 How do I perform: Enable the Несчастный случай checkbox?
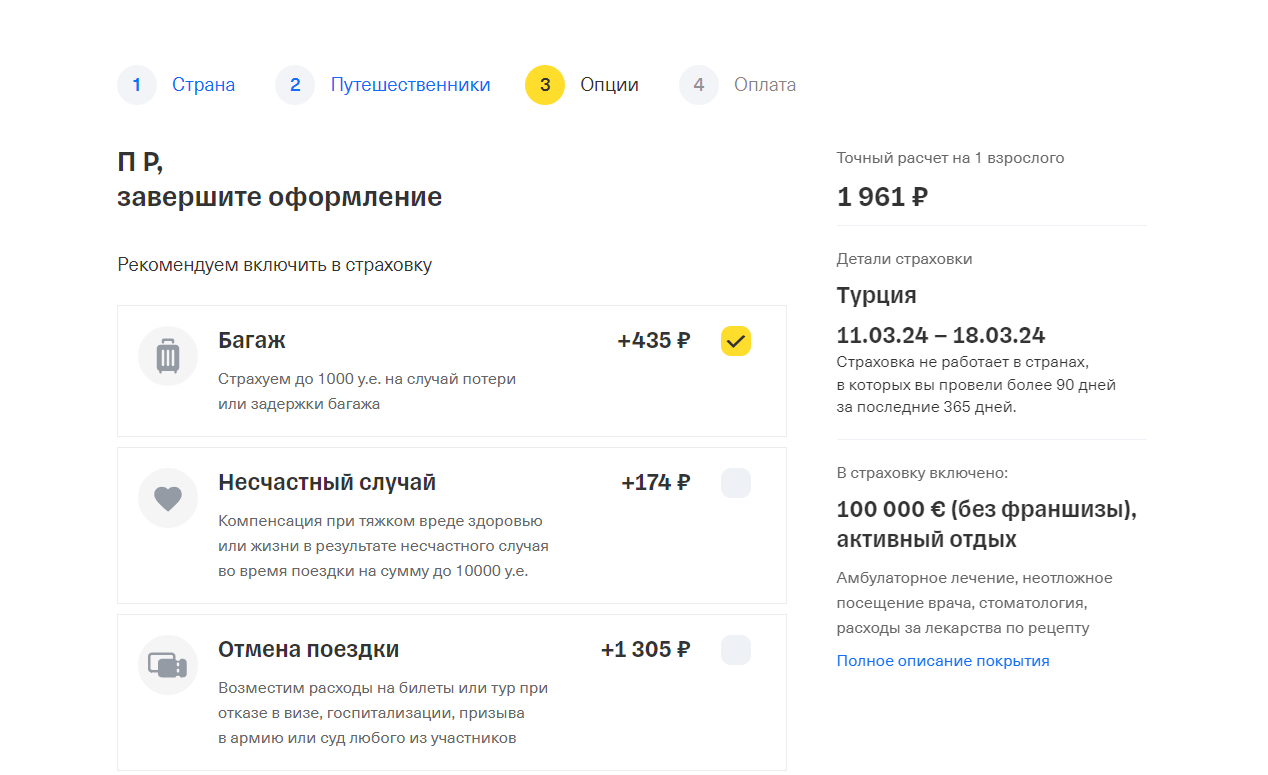736,483
